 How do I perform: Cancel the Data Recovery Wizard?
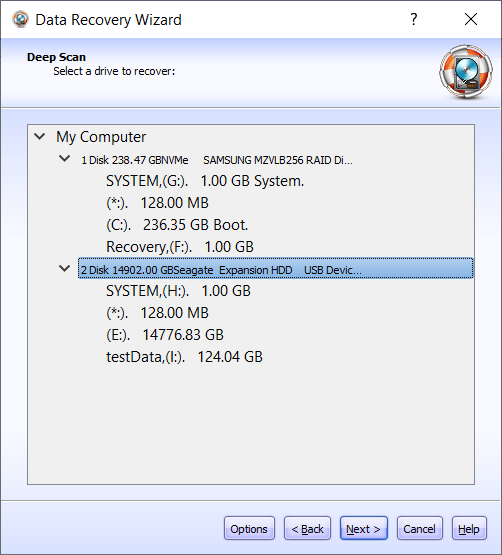click(420, 528)
